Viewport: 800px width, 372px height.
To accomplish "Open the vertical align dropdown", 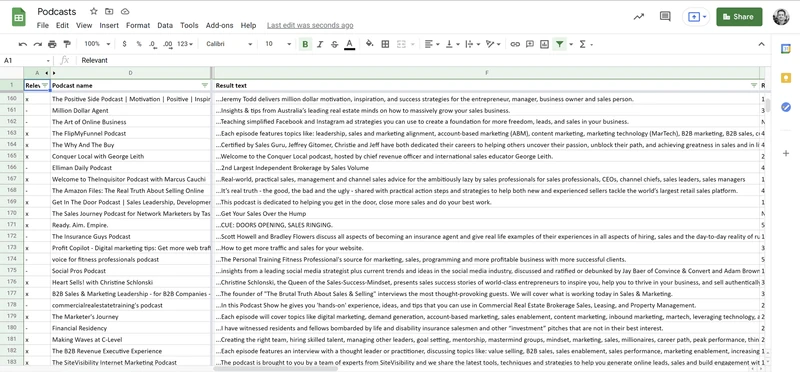I will point(453,44).
